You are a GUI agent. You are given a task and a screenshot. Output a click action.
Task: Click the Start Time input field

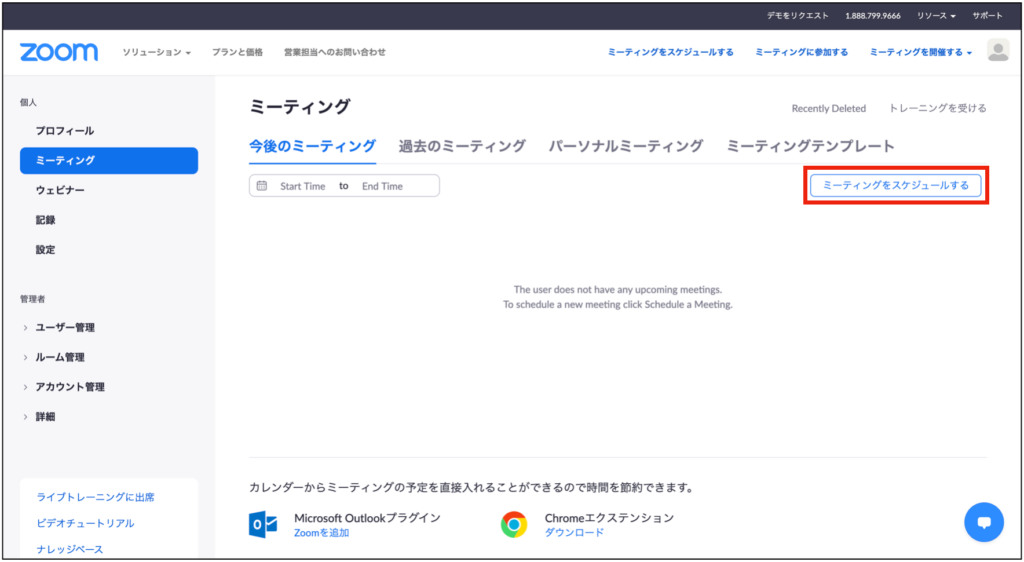(302, 186)
